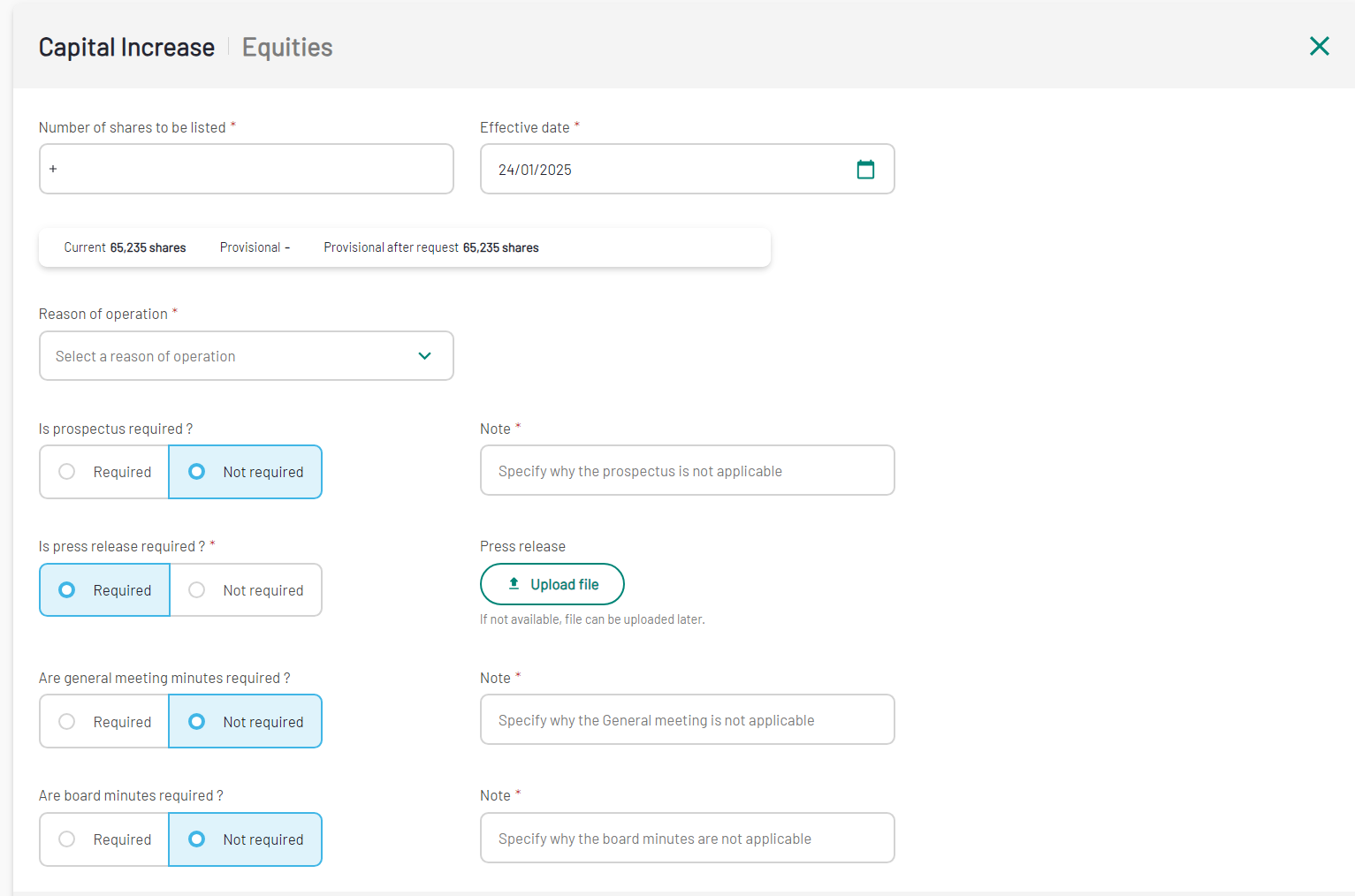
Task: Click the upload arrow icon for press release
Action: click(514, 584)
